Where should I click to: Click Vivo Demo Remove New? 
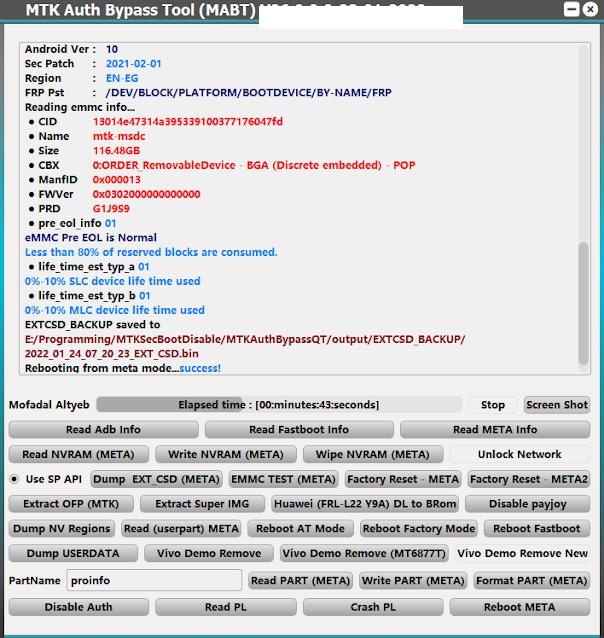click(x=523, y=553)
